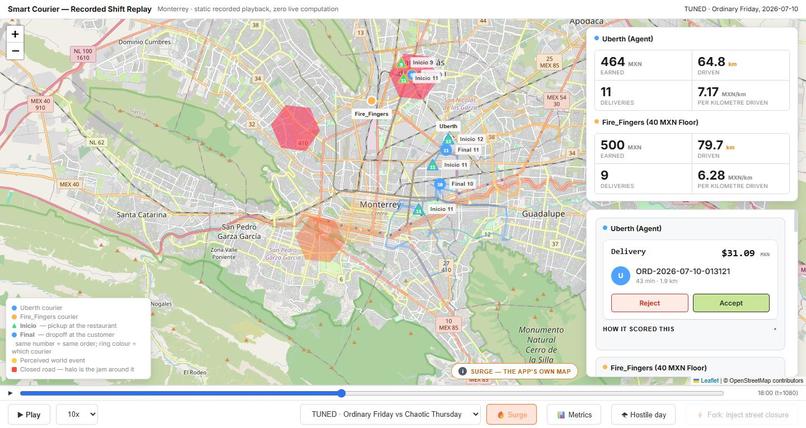The height and width of the screenshot is (428, 806).
Task: Click the Fire_Fingers (40 MXN Floor) stats heading
Action: (x=650, y=122)
